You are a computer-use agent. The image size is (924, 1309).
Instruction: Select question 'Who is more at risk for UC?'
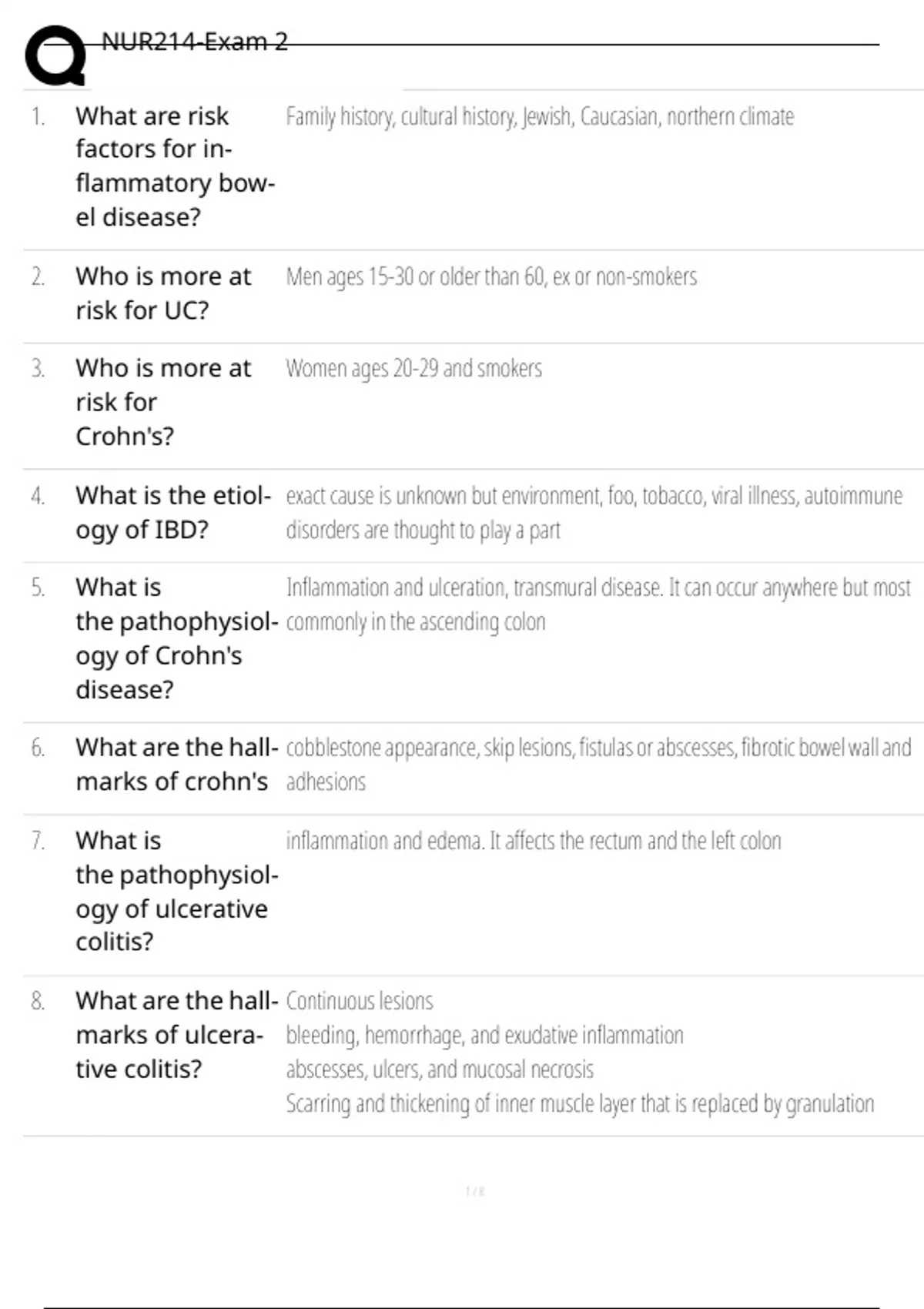tap(163, 293)
